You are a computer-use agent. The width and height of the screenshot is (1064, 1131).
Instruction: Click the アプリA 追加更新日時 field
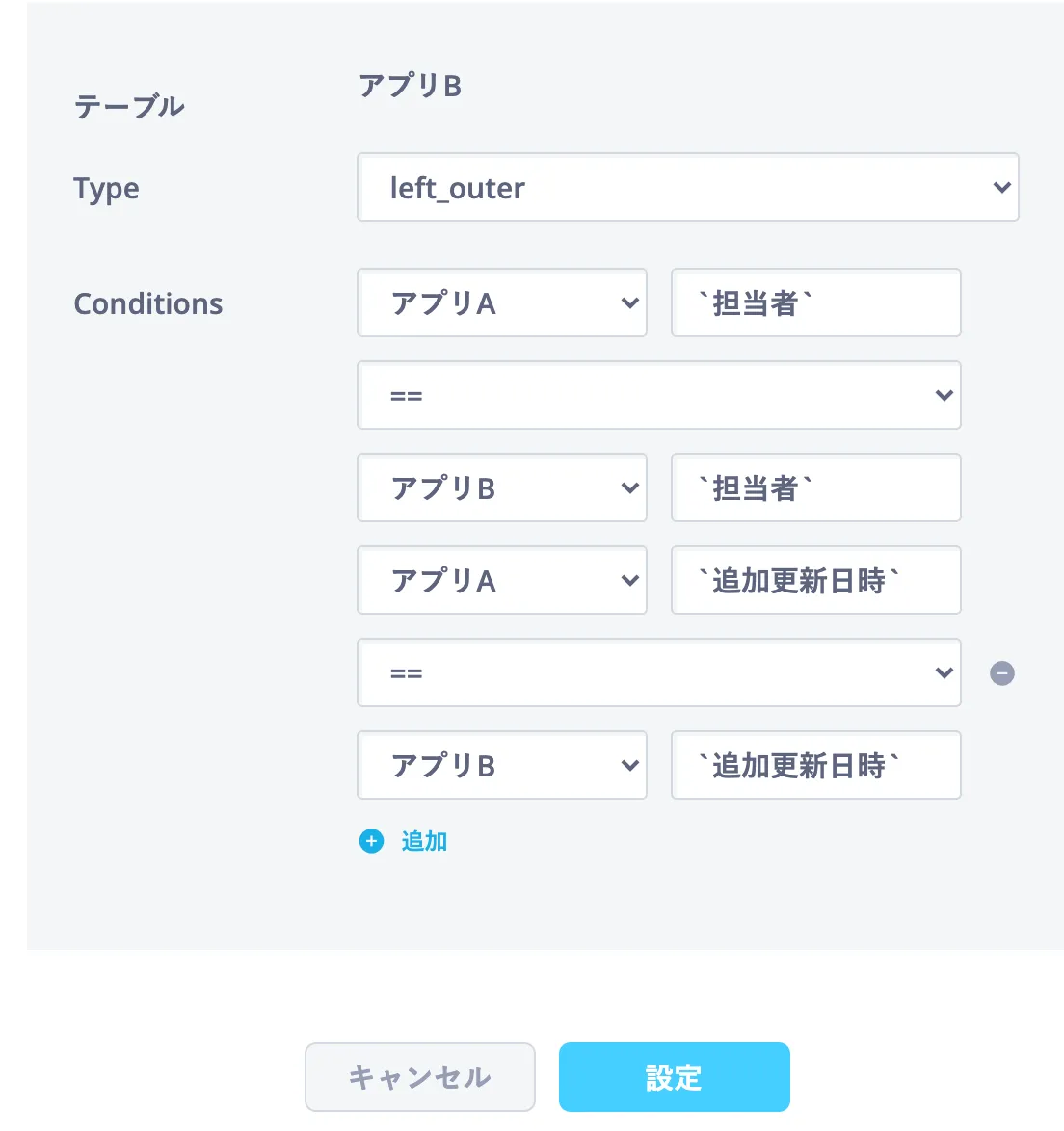[815, 581]
